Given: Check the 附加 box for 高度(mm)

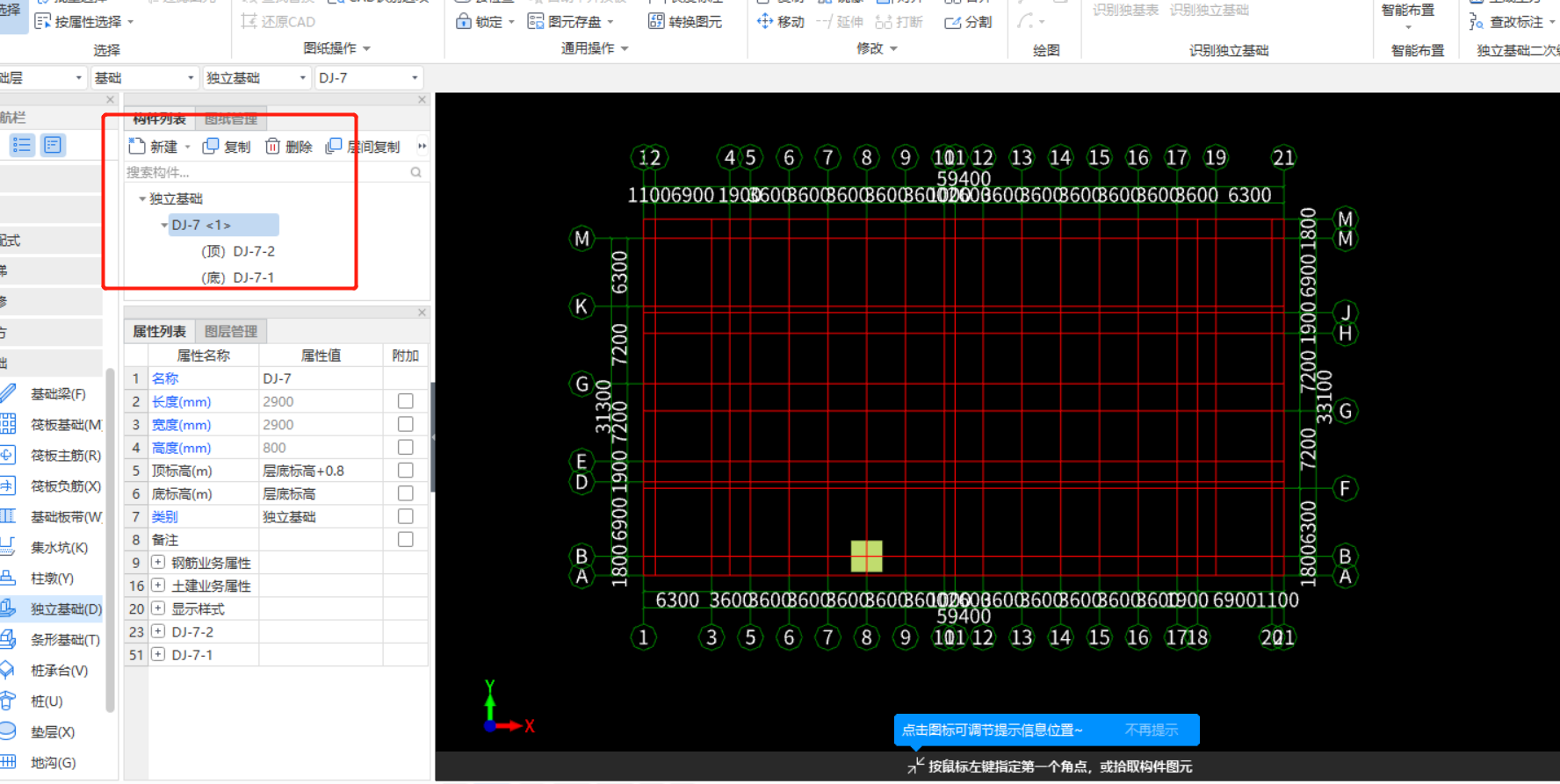Looking at the screenshot, I should tap(405, 447).
